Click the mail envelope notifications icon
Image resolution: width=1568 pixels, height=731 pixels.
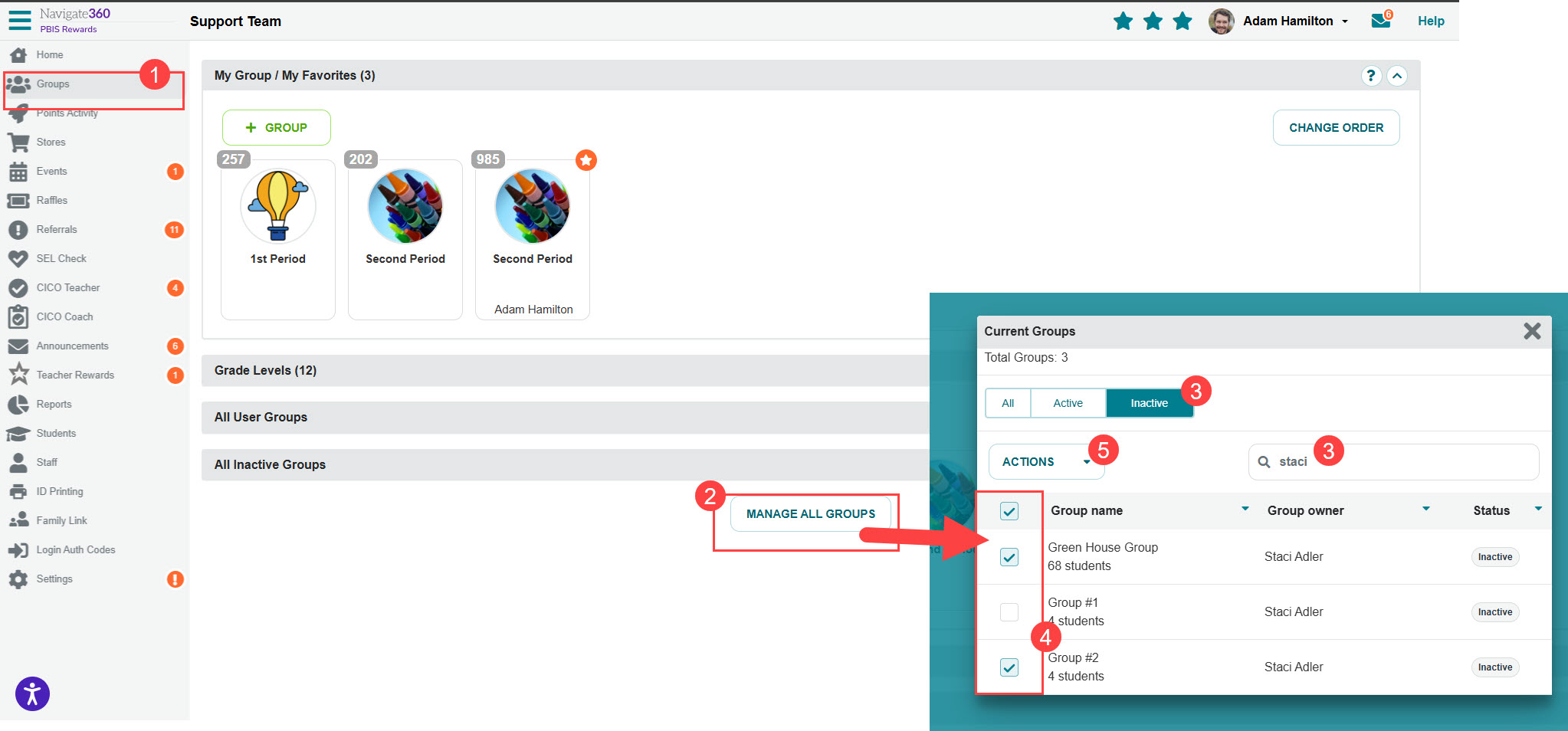click(1381, 21)
